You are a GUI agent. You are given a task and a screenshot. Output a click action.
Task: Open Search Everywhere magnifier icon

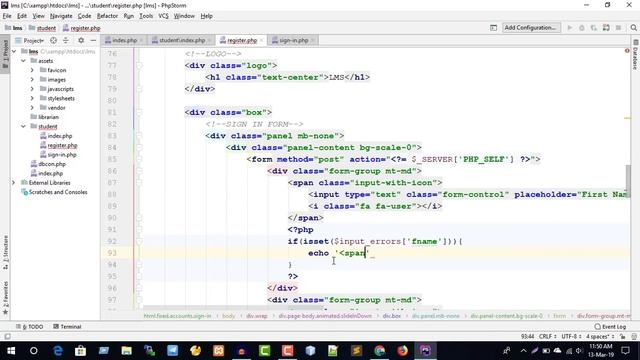coord(633,28)
